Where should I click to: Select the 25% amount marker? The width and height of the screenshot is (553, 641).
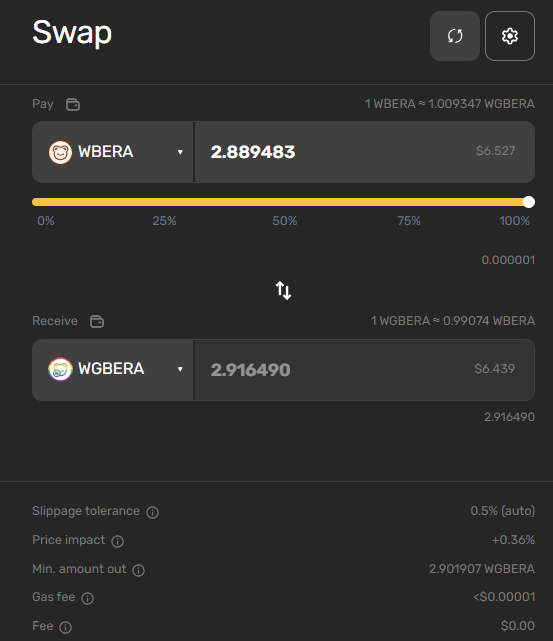click(x=164, y=221)
